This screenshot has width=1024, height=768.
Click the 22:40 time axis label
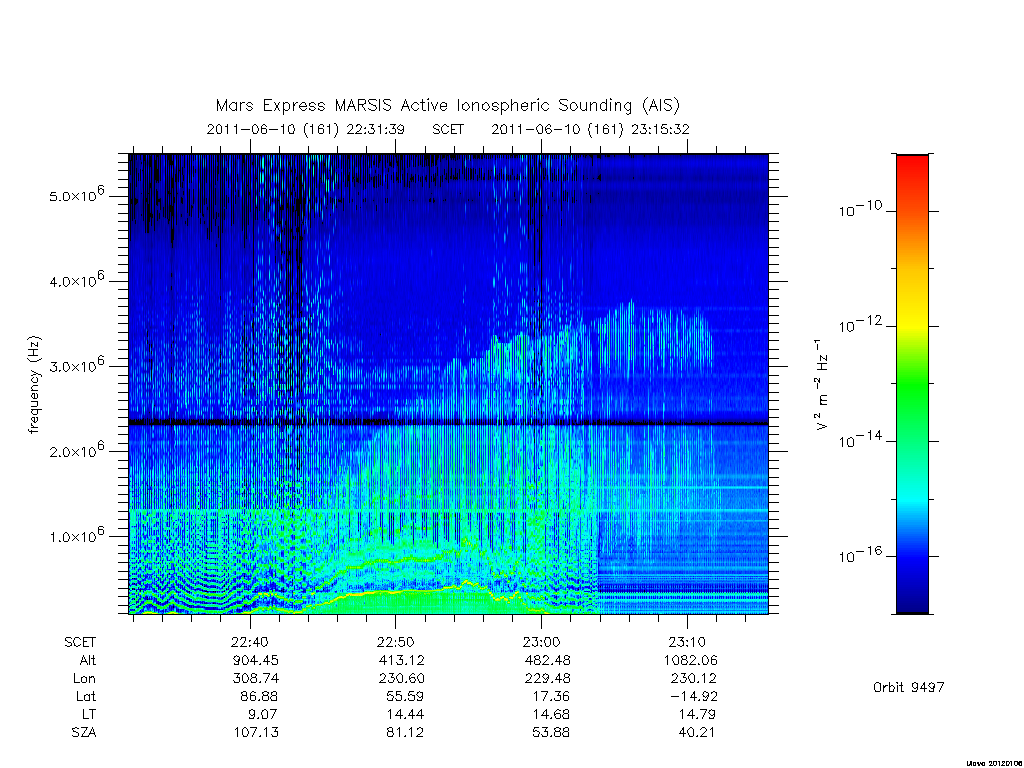coord(249,642)
